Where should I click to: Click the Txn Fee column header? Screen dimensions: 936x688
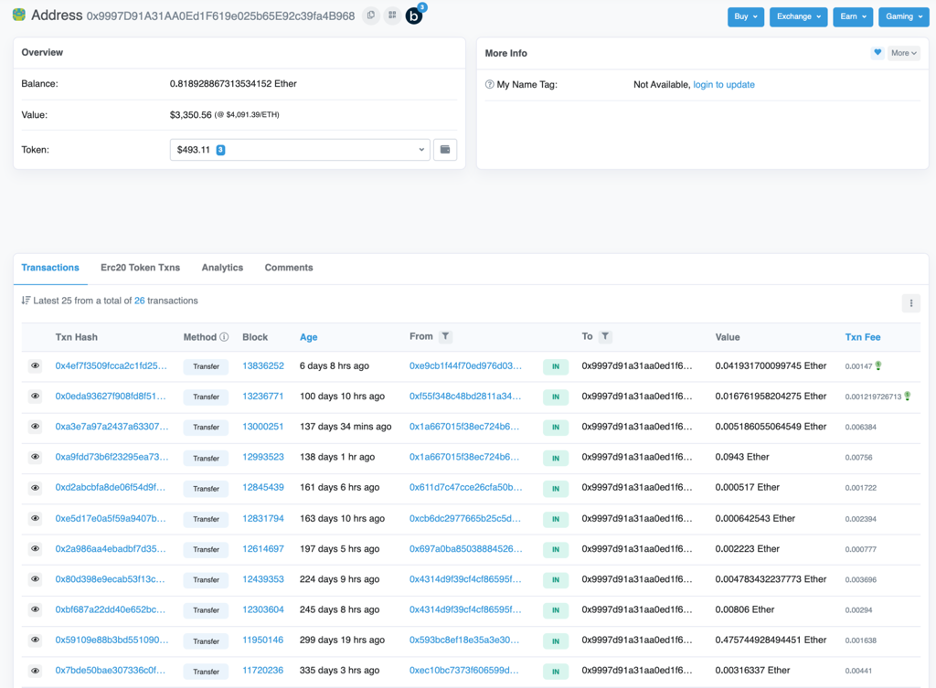863,337
